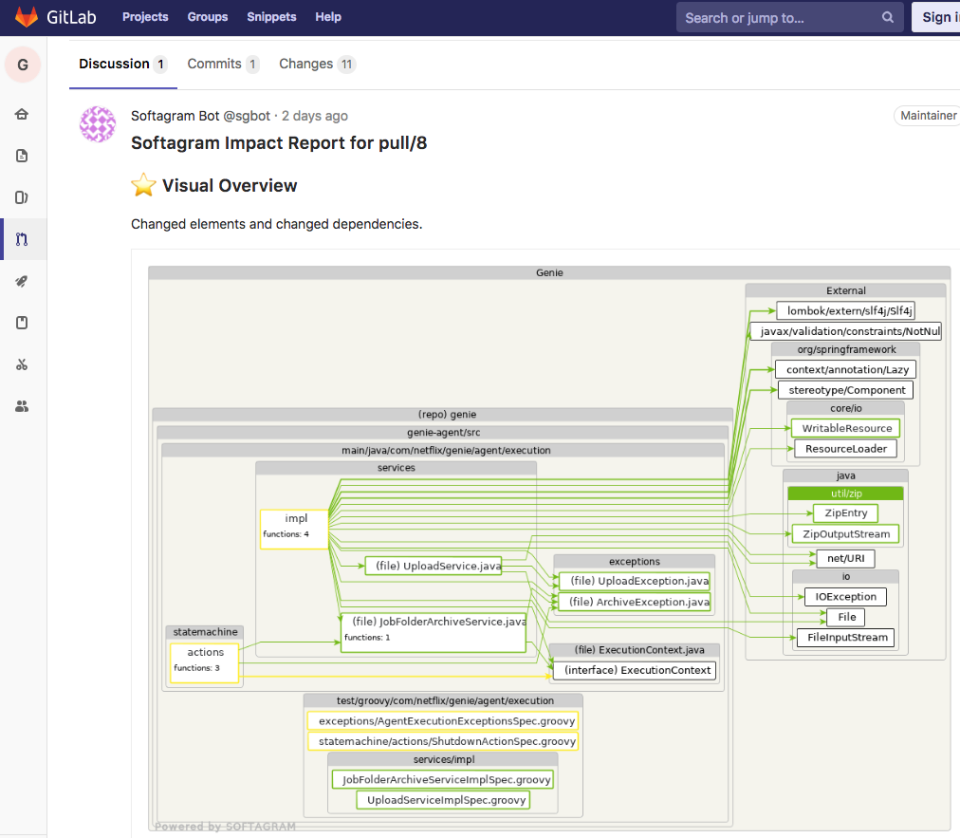
Task: Select the Merge Requests sidebar icon
Action: 22,239
